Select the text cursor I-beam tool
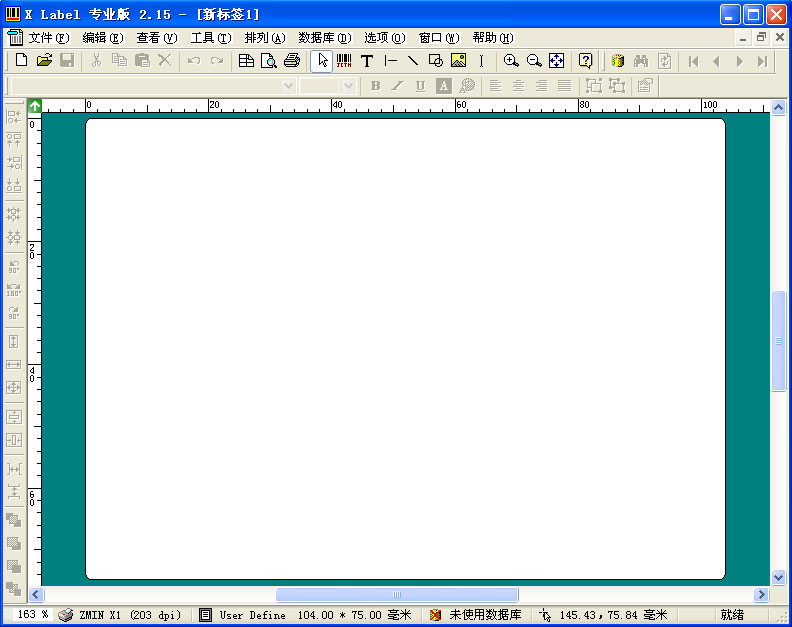This screenshot has width=792, height=627. pos(481,61)
